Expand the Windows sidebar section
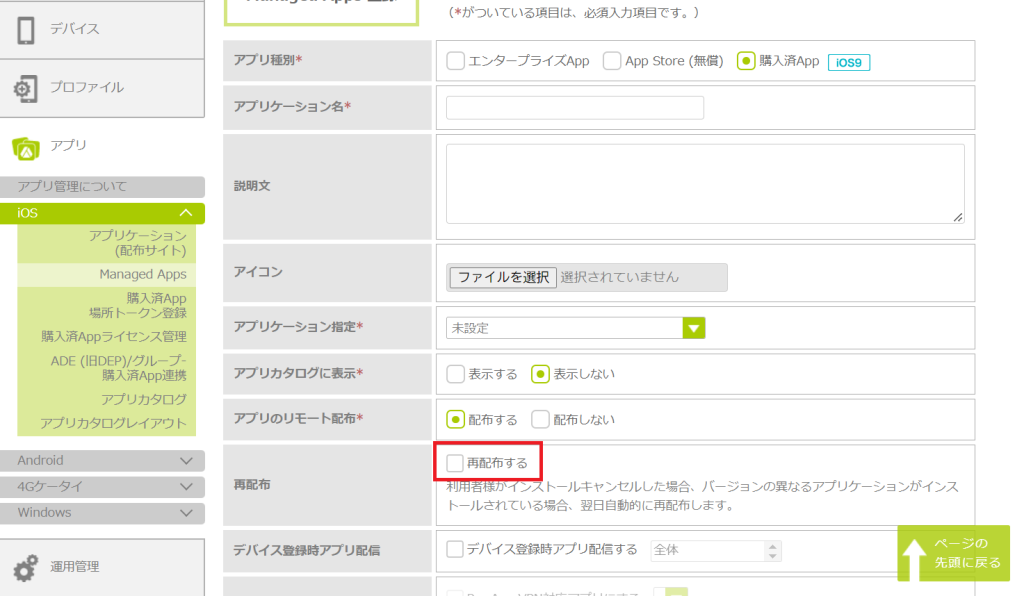Image resolution: width=1024 pixels, height=596 pixels. pos(110,513)
